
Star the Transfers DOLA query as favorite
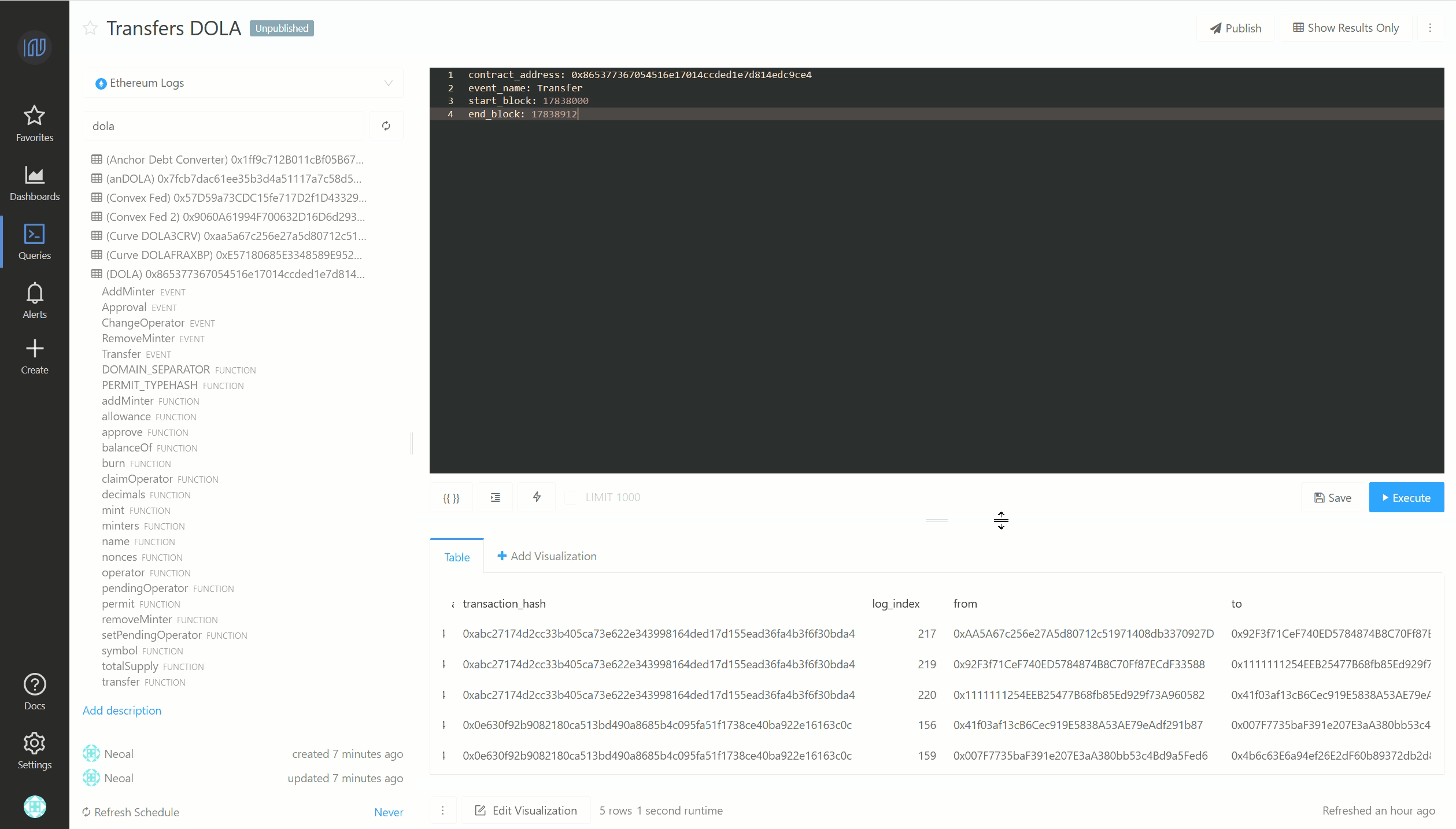[x=90, y=28]
